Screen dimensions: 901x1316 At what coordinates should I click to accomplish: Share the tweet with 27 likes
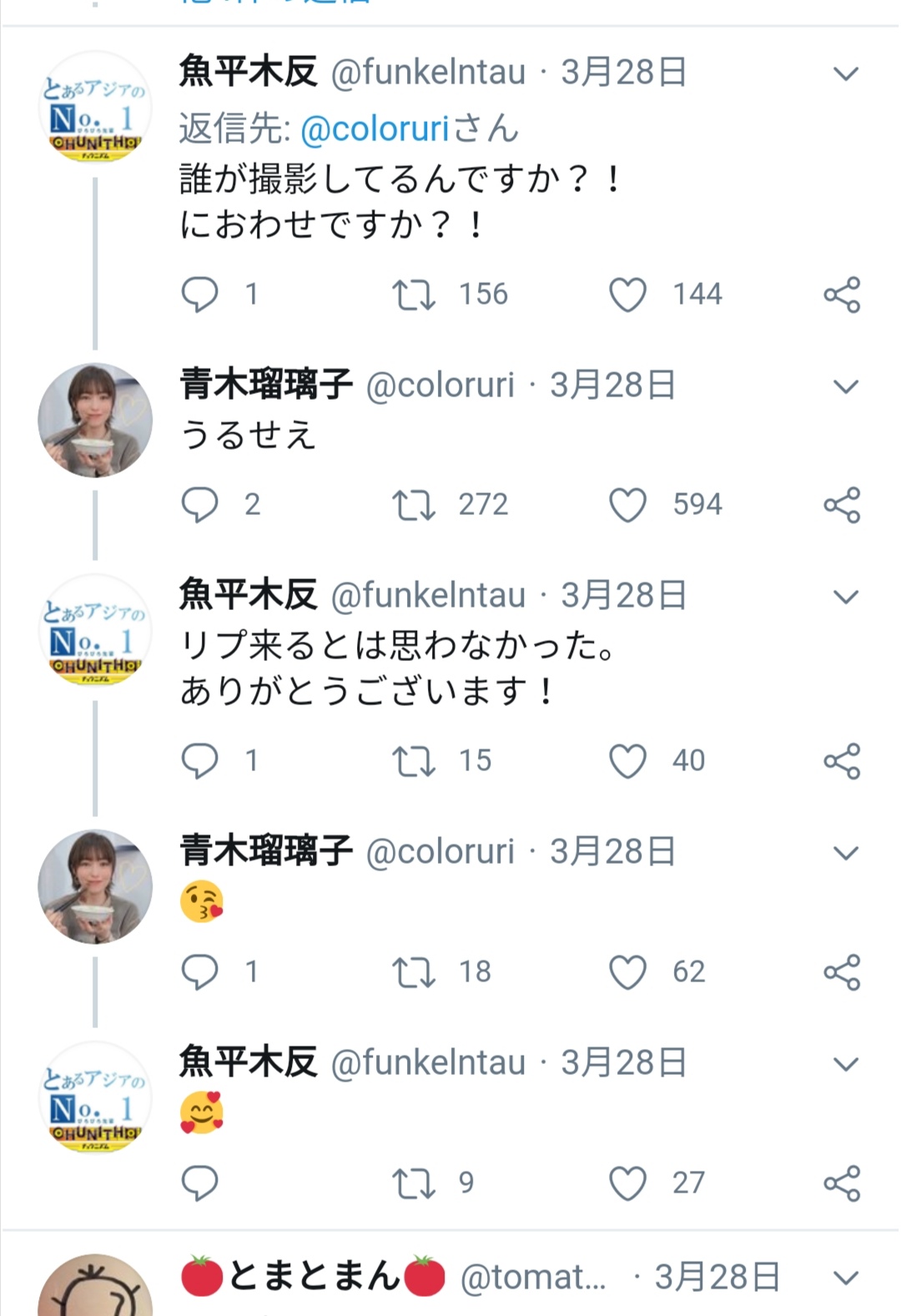(x=842, y=1183)
